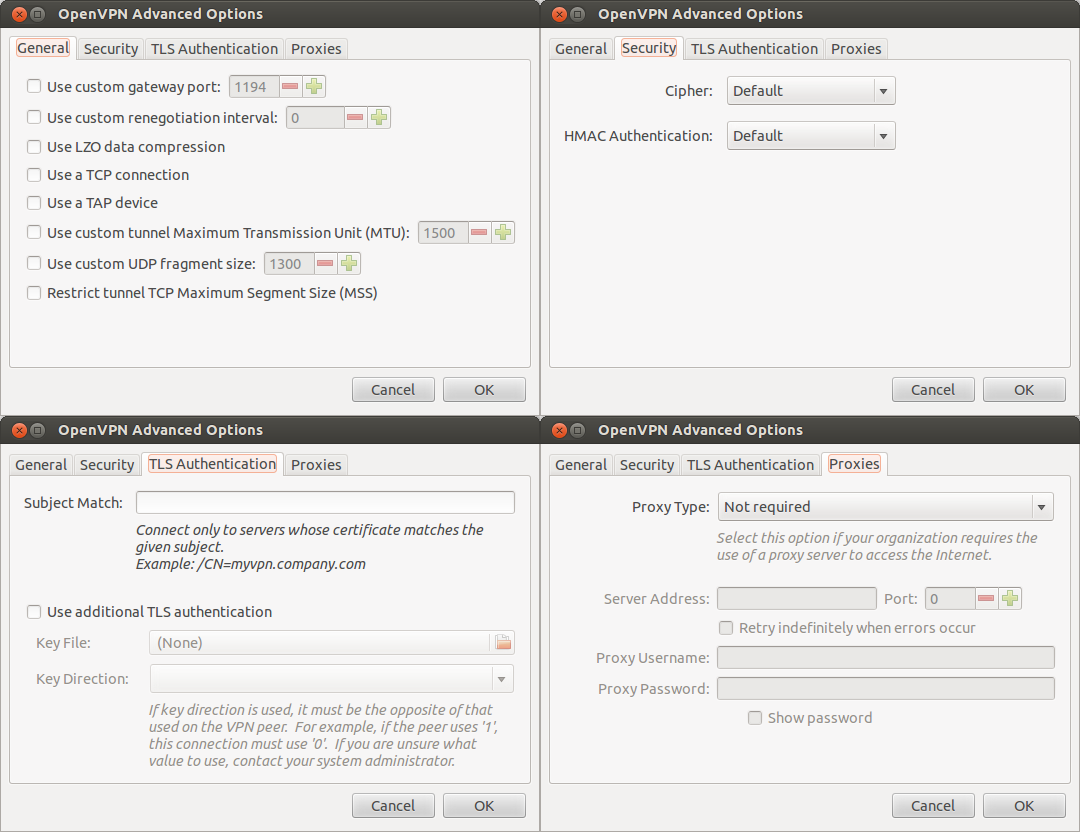
Task: Click Cancel in the Proxy Type dialog
Action: point(933,806)
